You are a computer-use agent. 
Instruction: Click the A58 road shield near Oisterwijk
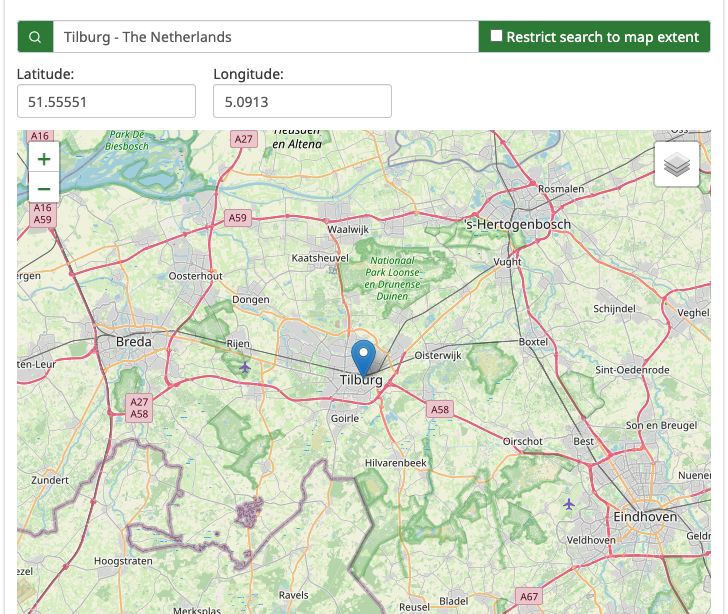439,408
